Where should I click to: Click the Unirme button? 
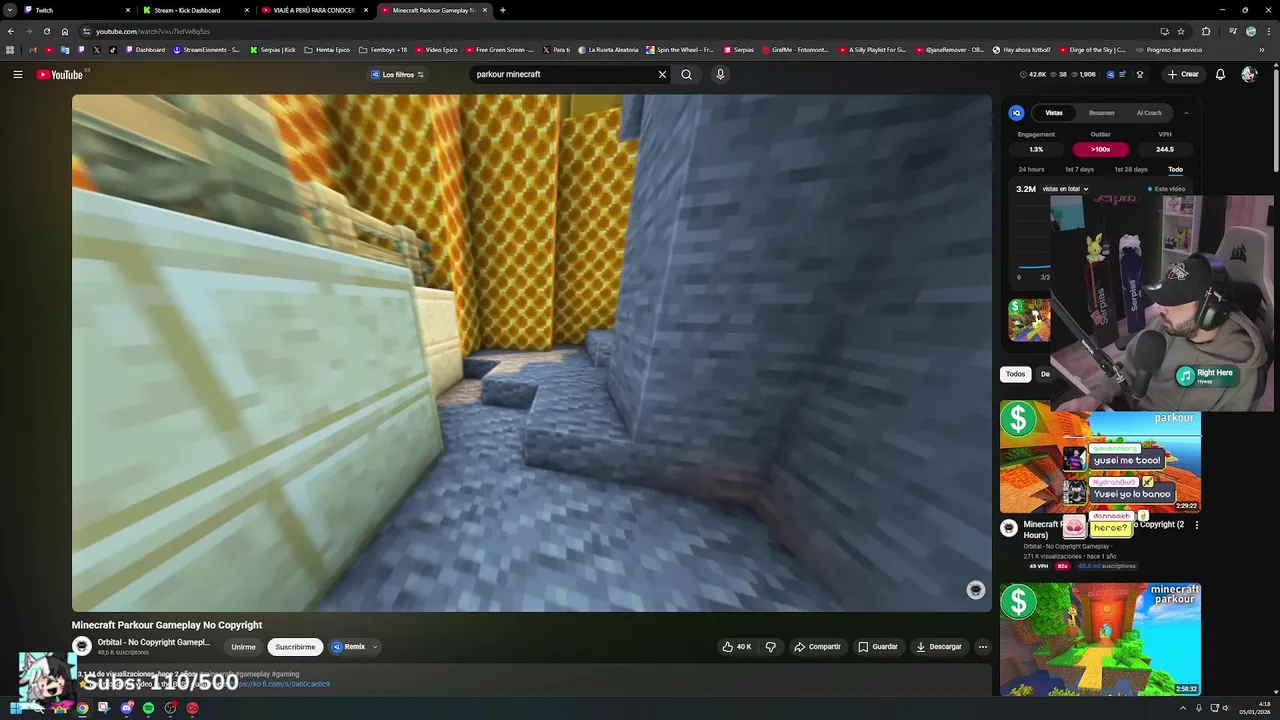click(243, 647)
